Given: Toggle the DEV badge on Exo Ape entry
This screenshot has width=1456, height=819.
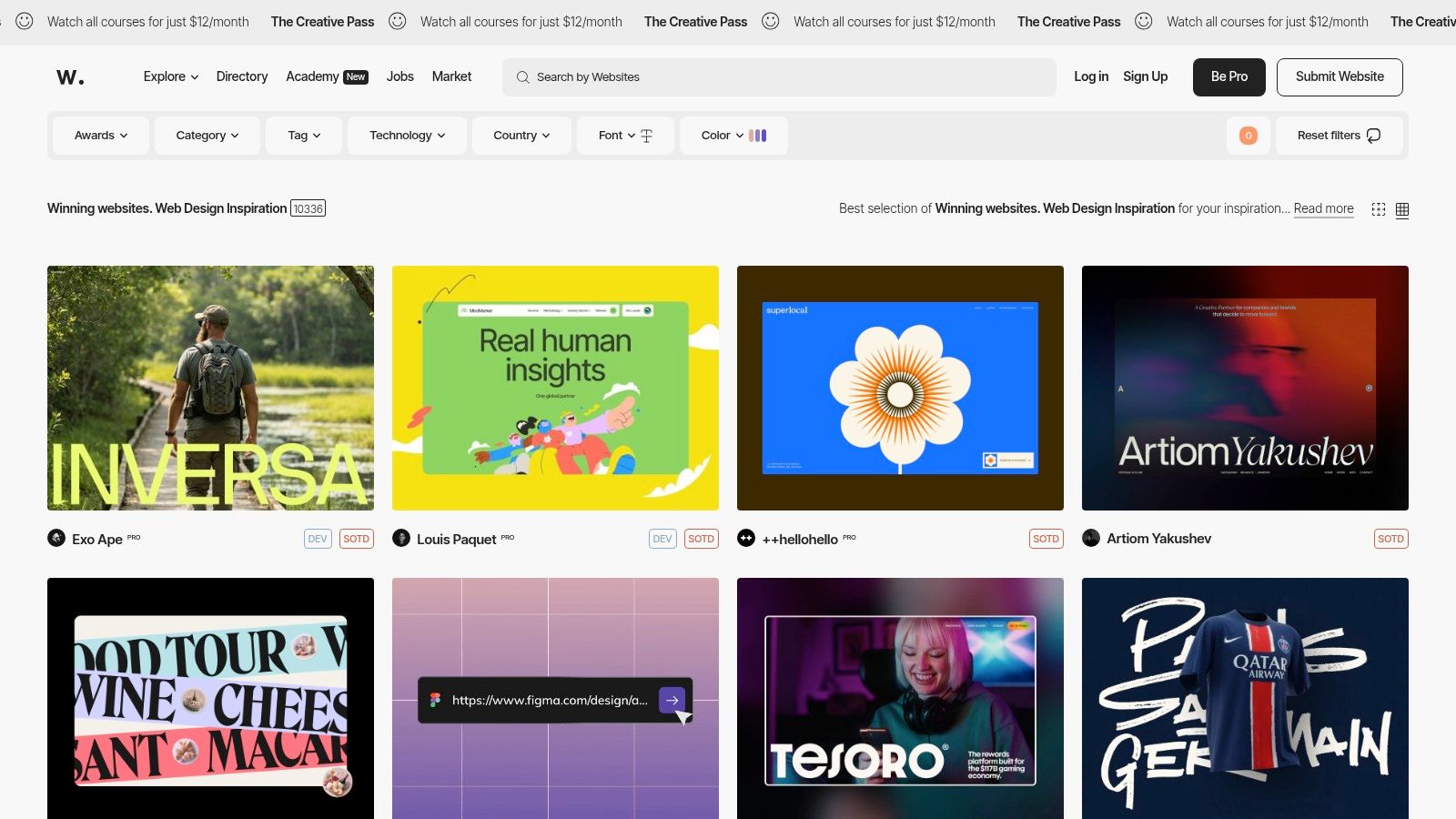Looking at the screenshot, I should coord(317,539).
